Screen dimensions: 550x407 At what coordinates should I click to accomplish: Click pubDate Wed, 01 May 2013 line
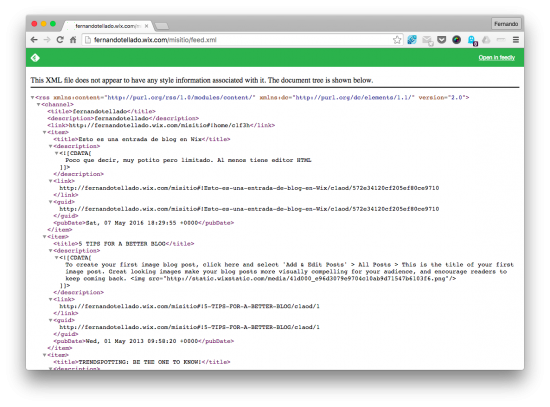(x=143, y=341)
